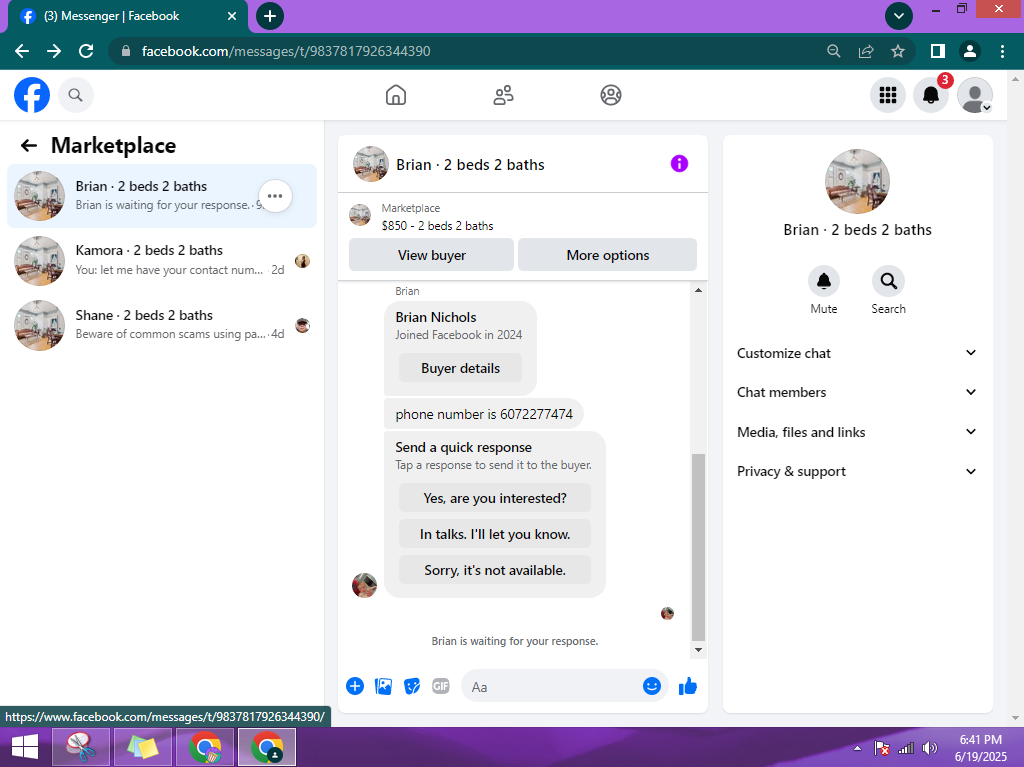The image size is (1024, 767).
Task: Open the Snipping Tool in taskbar
Action: [80, 747]
